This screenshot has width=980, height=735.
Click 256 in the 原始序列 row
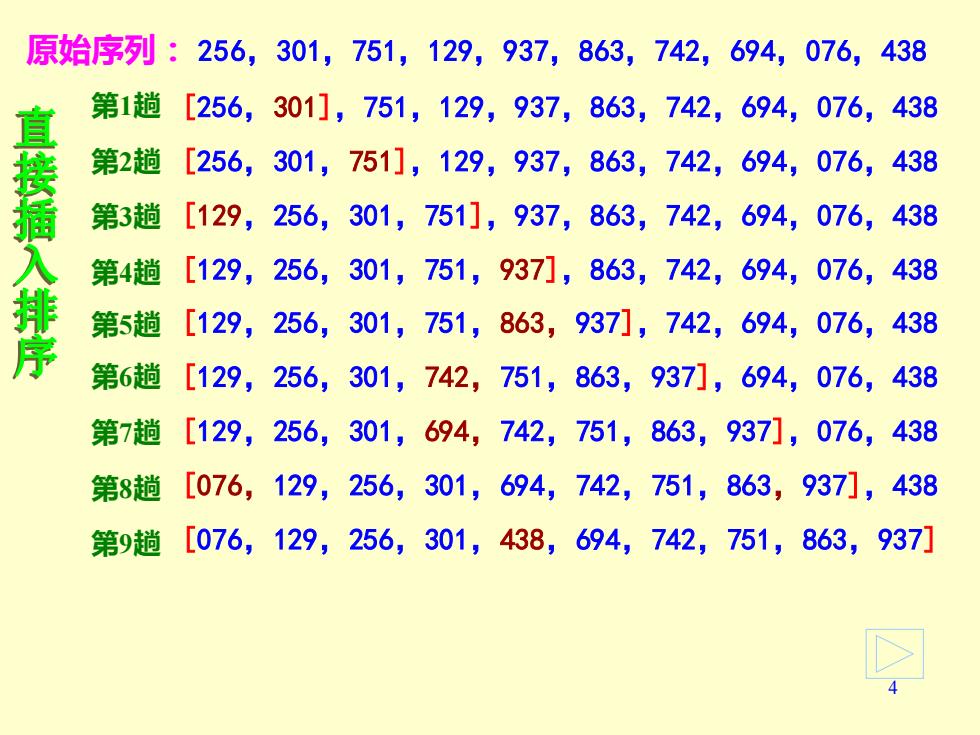tap(221, 51)
